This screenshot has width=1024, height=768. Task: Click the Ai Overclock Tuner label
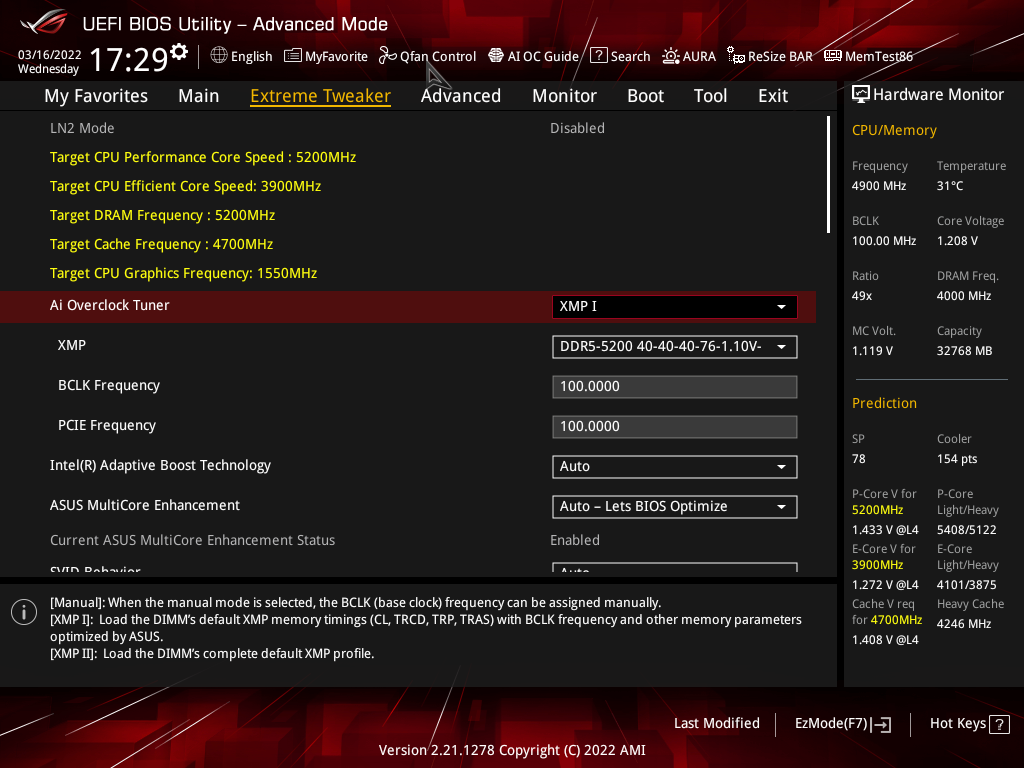tap(109, 305)
